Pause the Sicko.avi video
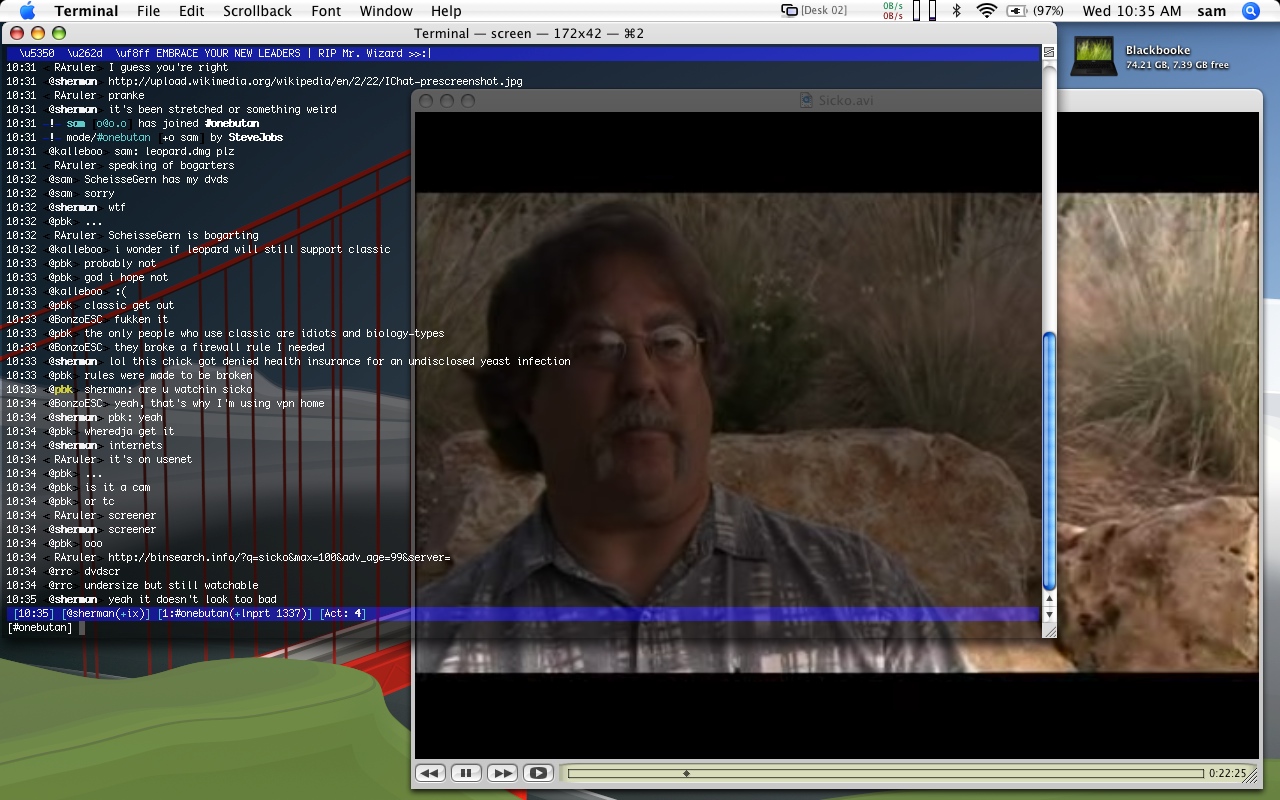 pos(466,773)
